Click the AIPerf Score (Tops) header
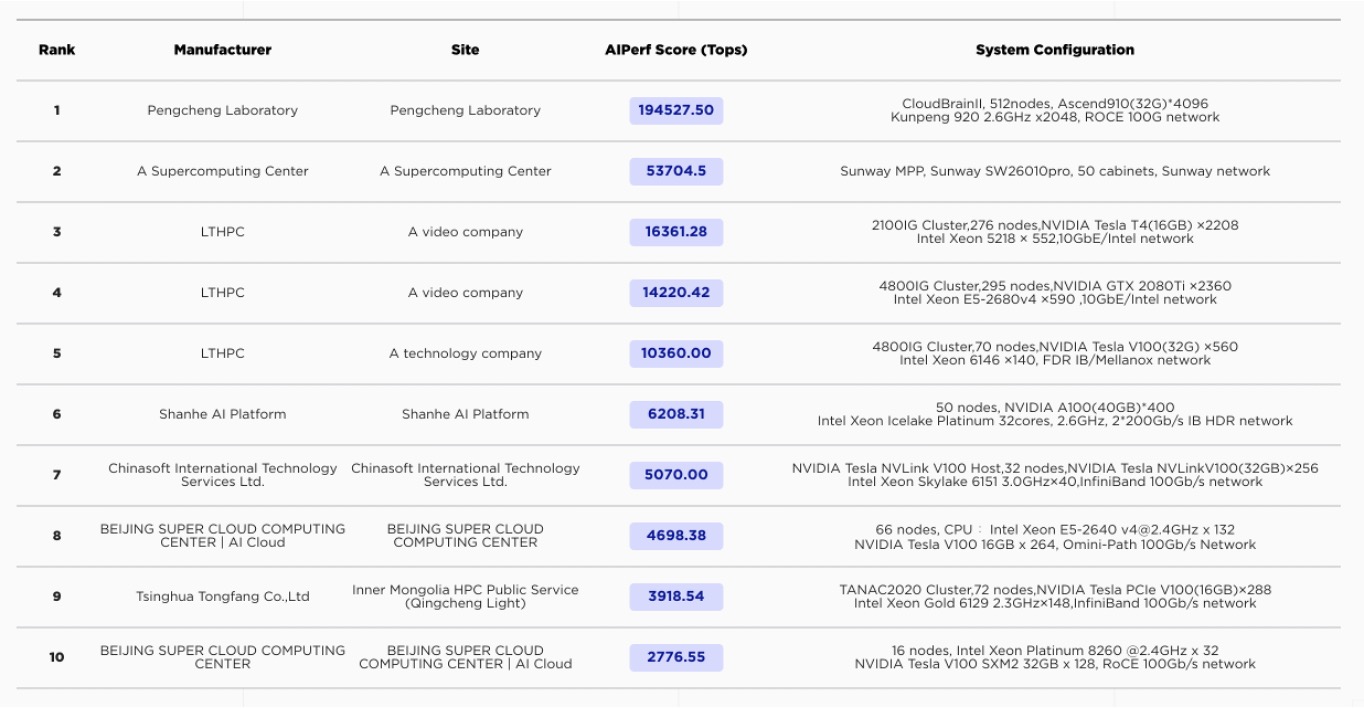Viewport: 1364px width, 708px height. [x=676, y=50]
